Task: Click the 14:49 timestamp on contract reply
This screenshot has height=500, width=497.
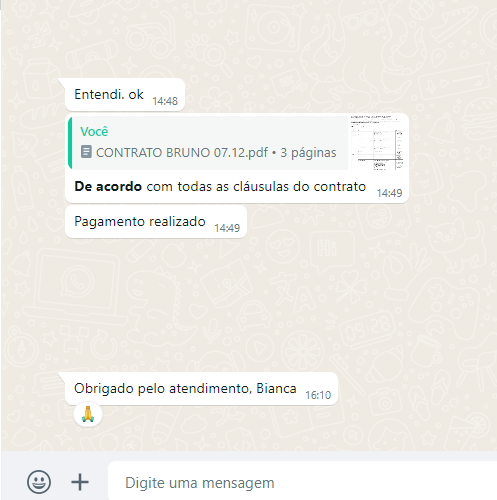Action: pos(389,193)
